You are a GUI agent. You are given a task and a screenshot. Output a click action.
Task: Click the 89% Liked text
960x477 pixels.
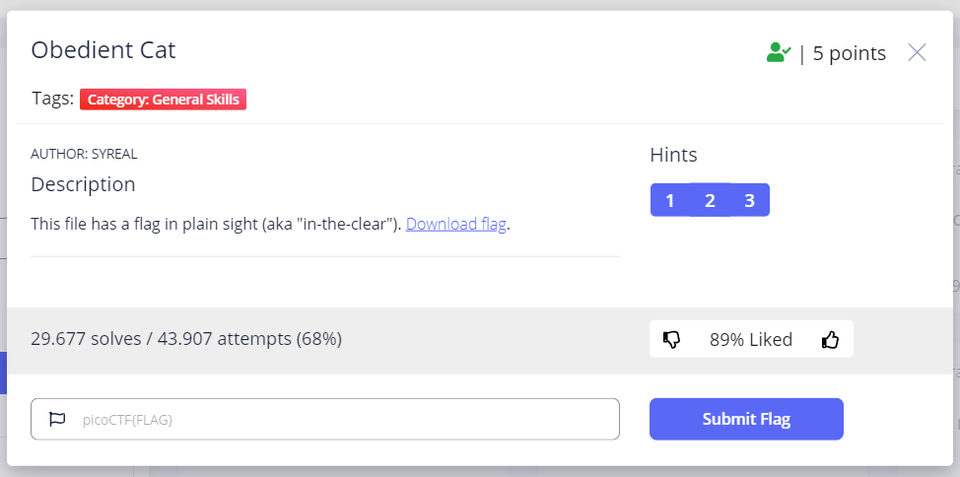(x=751, y=339)
